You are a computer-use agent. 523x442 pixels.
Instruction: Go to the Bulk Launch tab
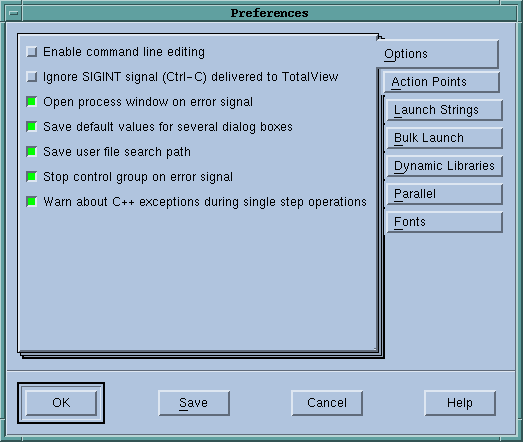click(x=444, y=138)
